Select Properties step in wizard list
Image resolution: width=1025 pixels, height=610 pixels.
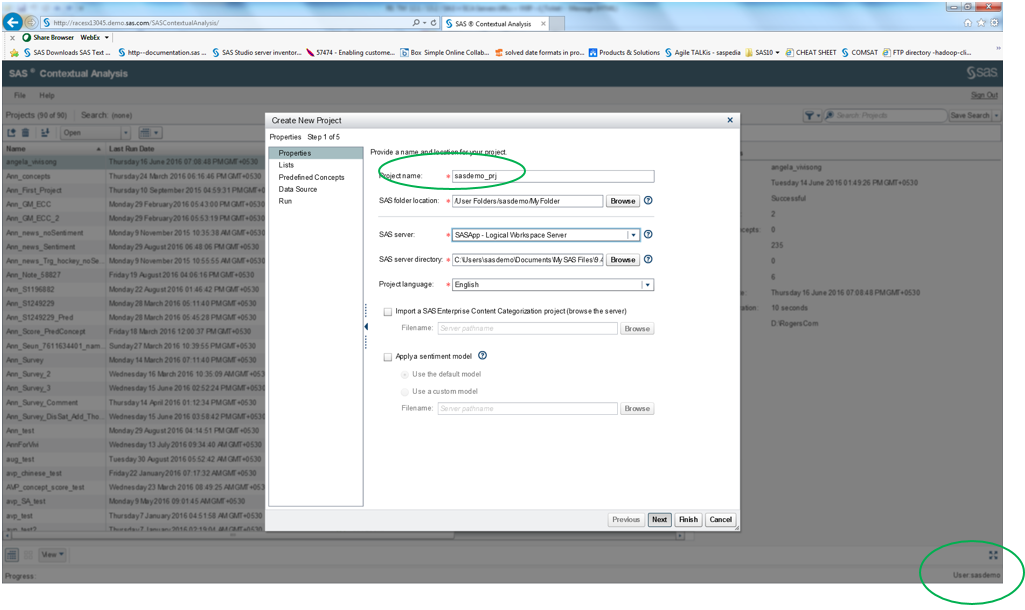point(316,153)
